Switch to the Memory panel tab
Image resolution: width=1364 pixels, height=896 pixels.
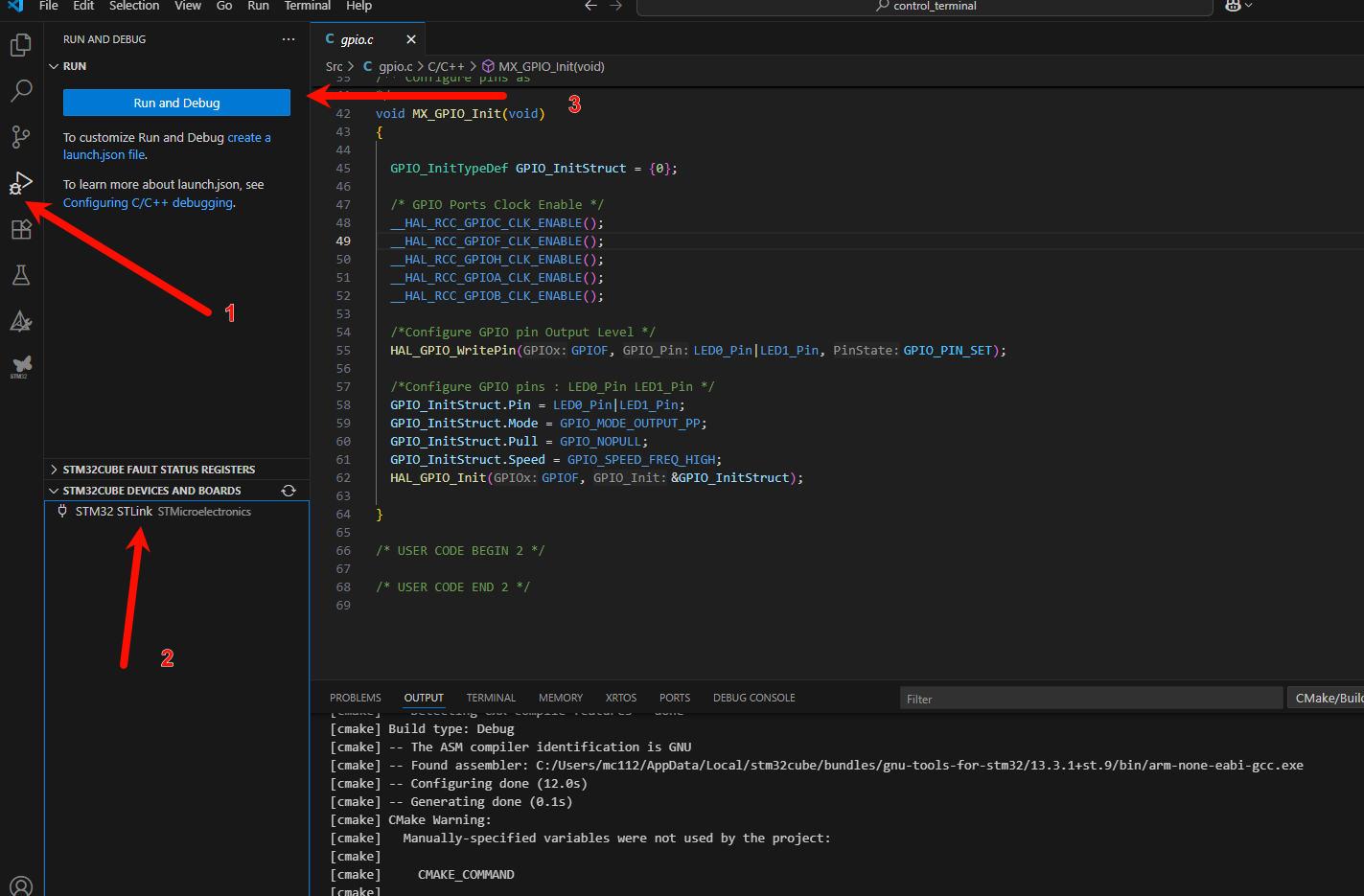click(x=561, y=698)
